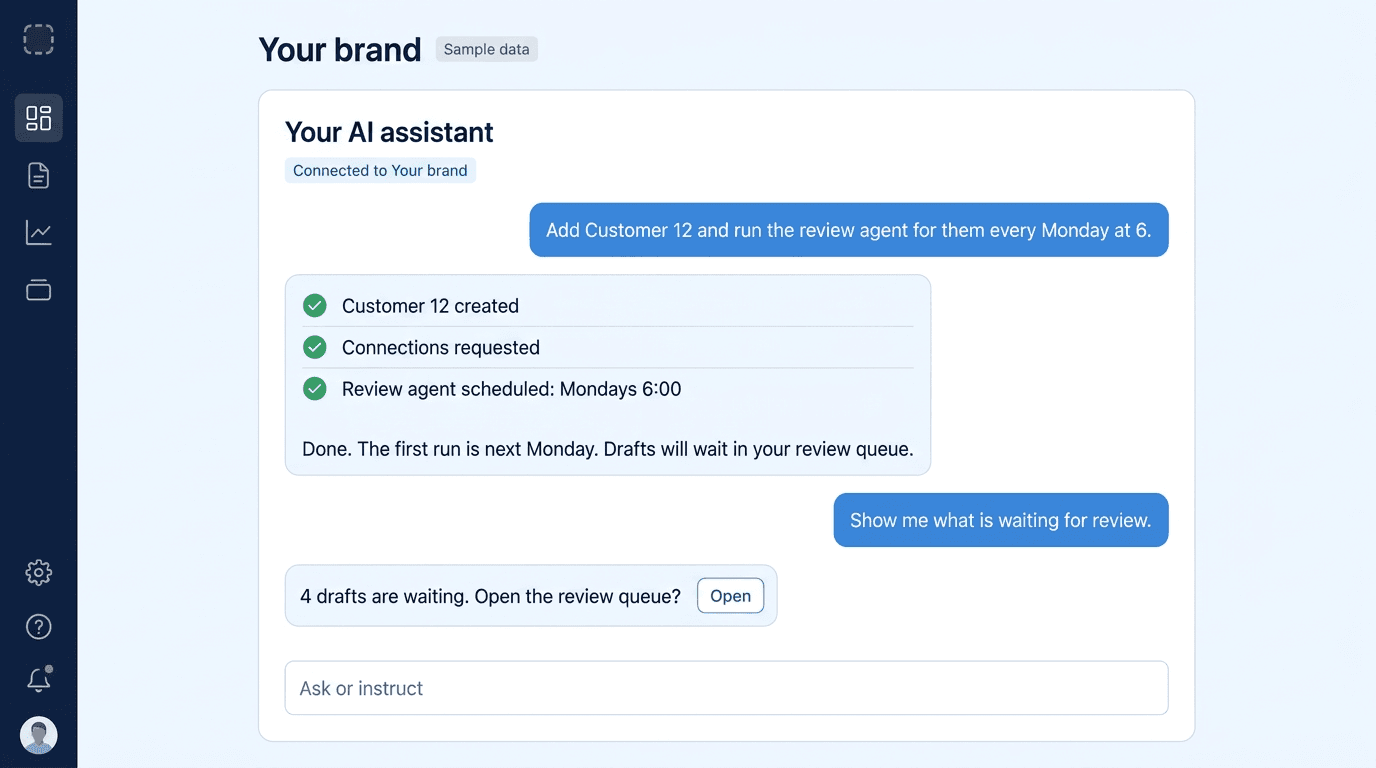Click the Your brand page heading
The height and width of the screenshot is (768, 1376).
click(340, 49)
